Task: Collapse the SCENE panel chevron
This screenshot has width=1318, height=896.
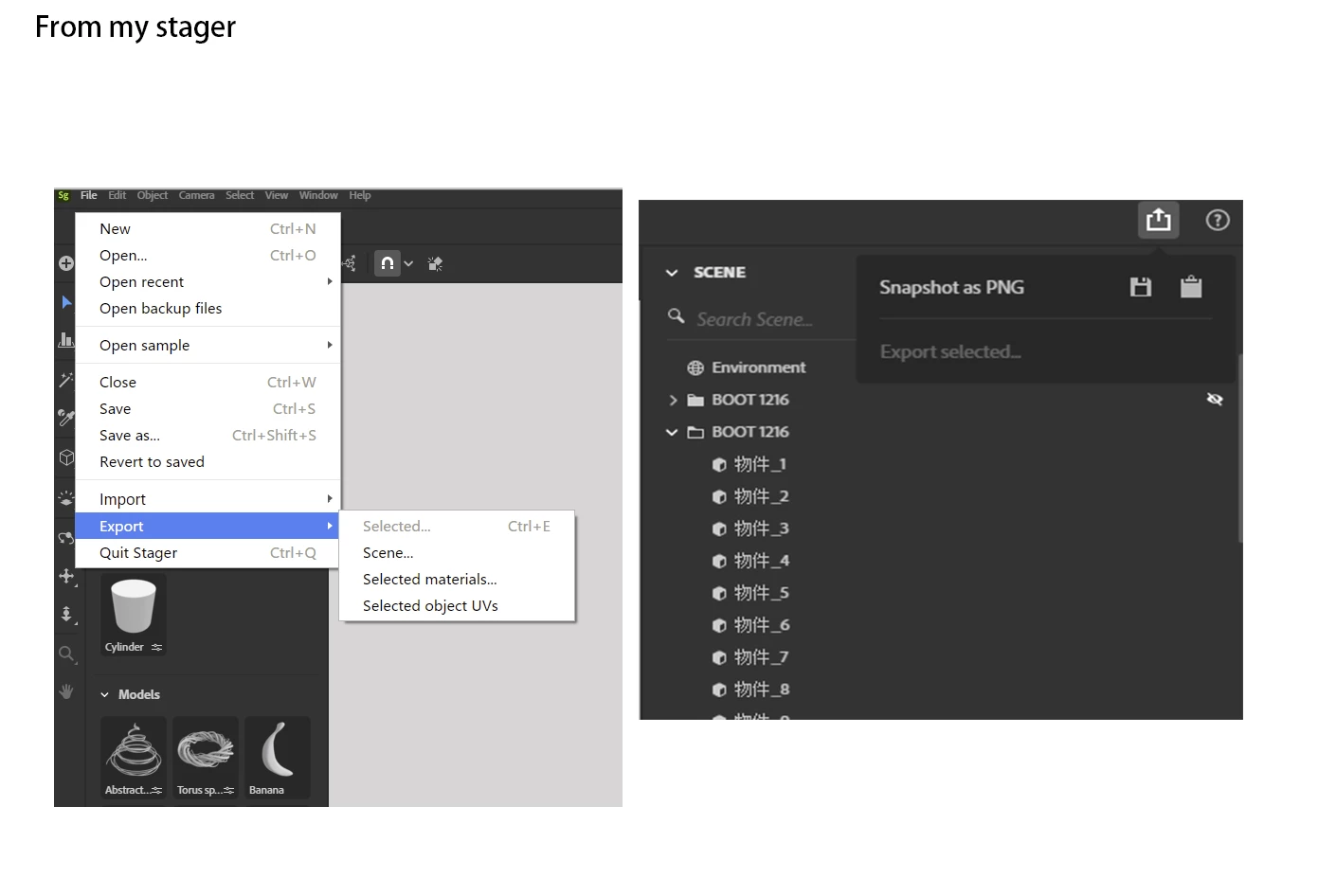Action: 672,273
